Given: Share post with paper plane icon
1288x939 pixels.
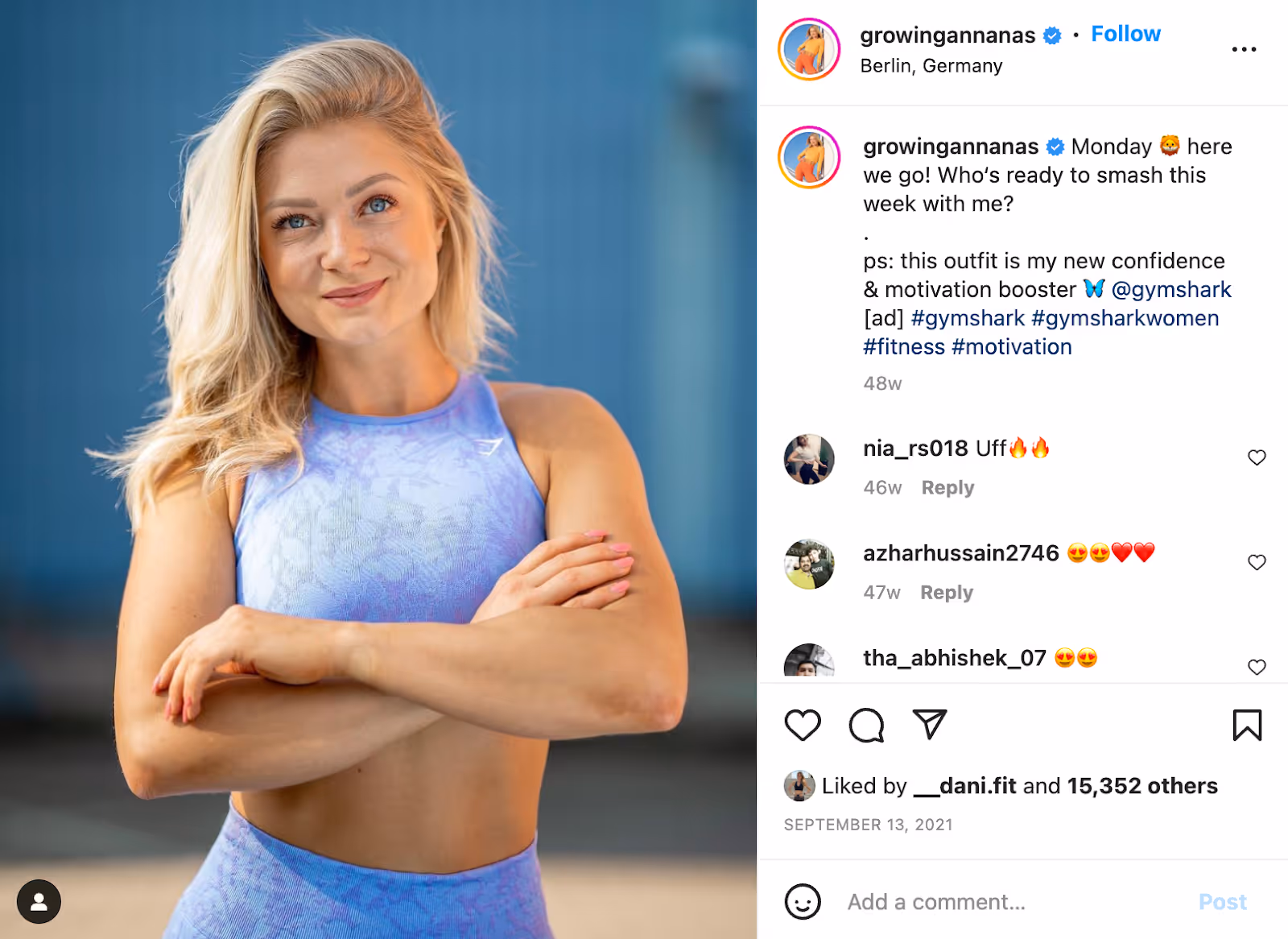Looking at the screenshot, I should 929,724.
